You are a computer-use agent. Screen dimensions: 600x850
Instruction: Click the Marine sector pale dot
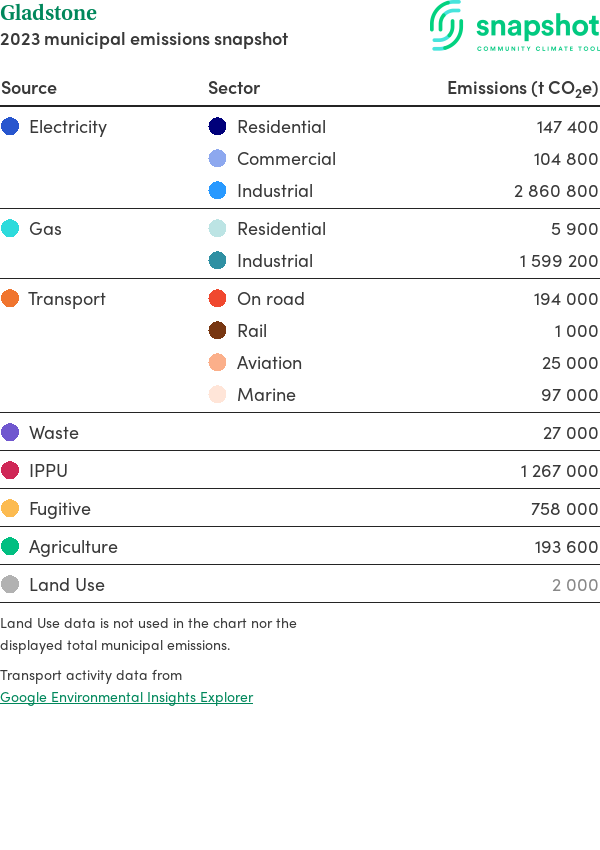[x=217, y=395]
